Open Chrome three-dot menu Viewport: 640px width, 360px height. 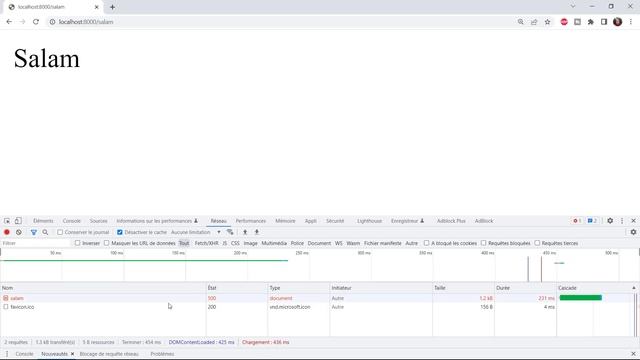point(631,22)
